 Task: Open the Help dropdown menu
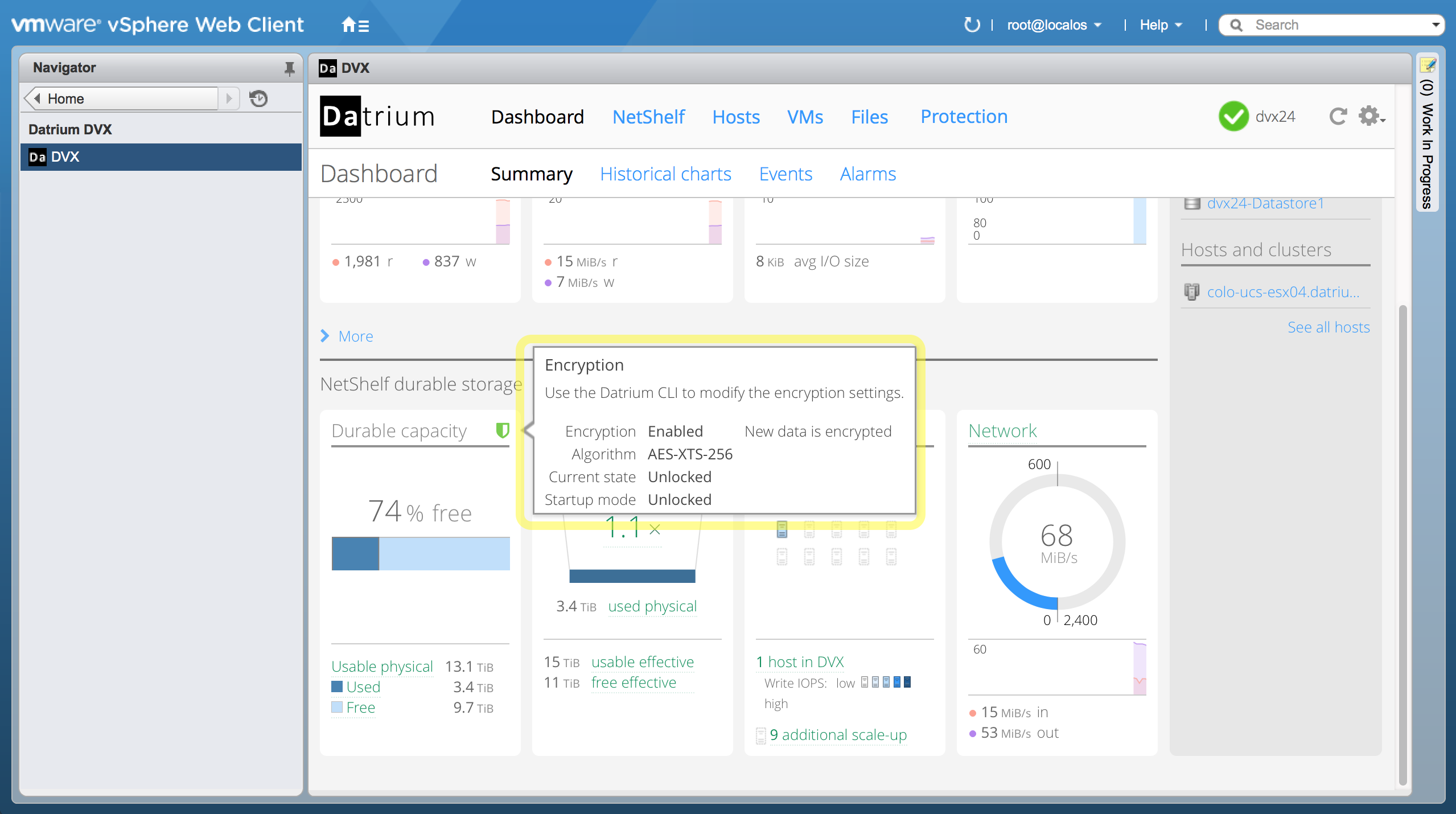[x=1161, y=25]
